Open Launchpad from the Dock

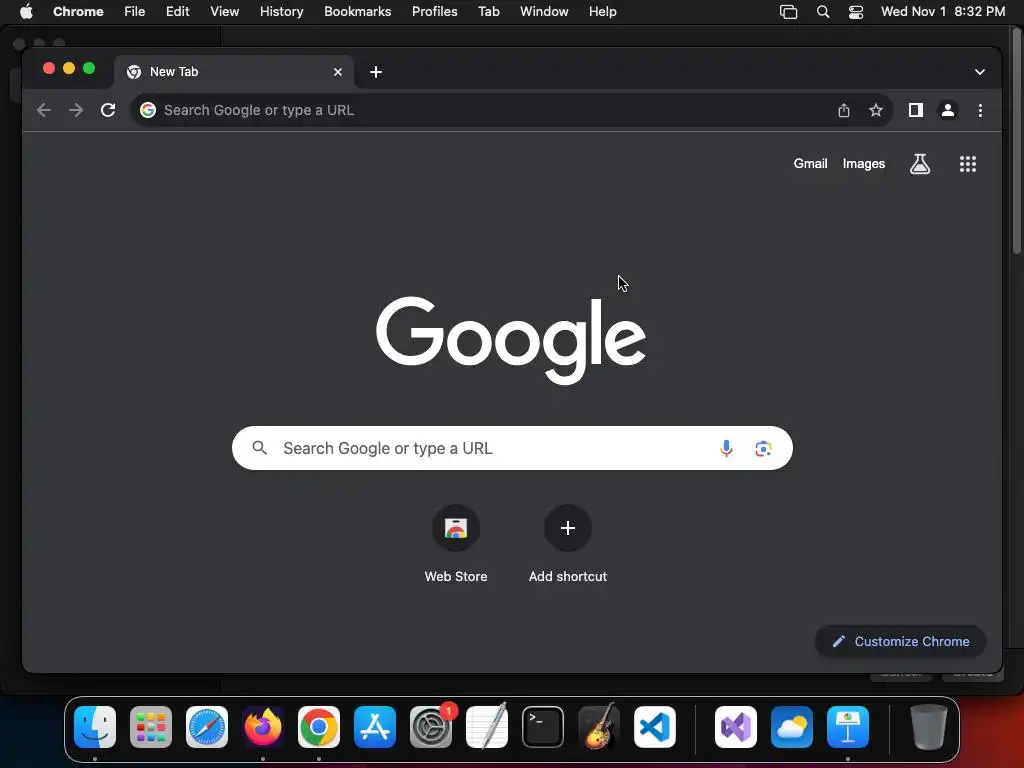click(x=151, y=727)
